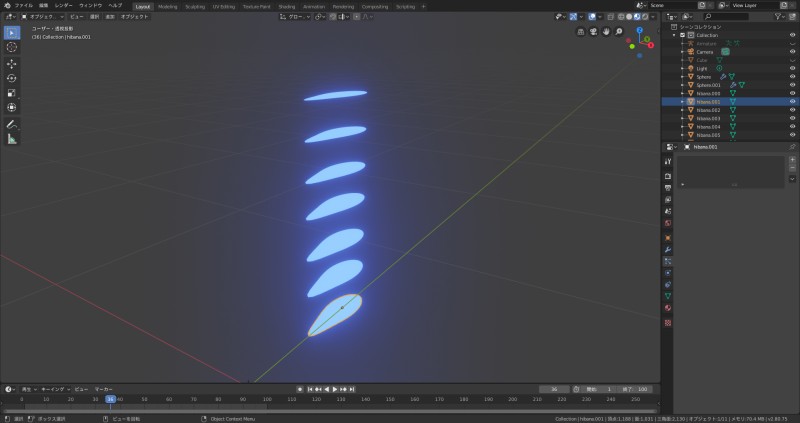Open the outliner filter dropdown

(781, 17)
